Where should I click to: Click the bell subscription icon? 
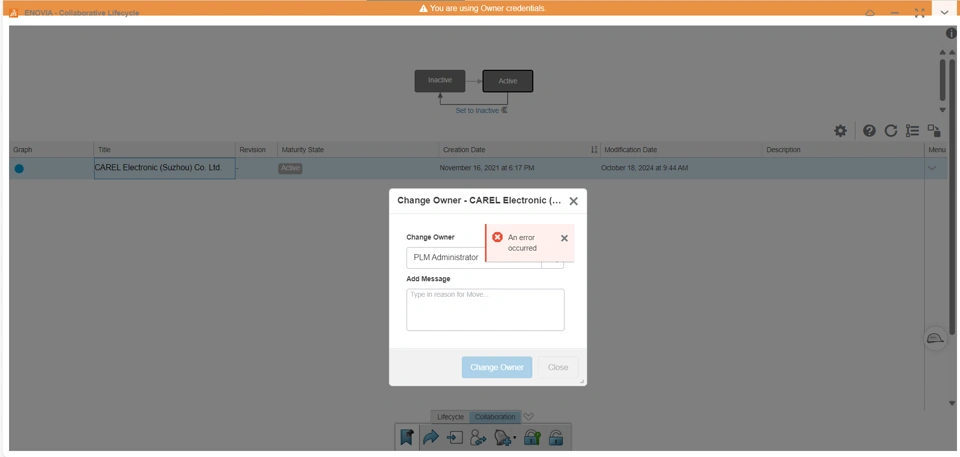click(x=502, y=437)
